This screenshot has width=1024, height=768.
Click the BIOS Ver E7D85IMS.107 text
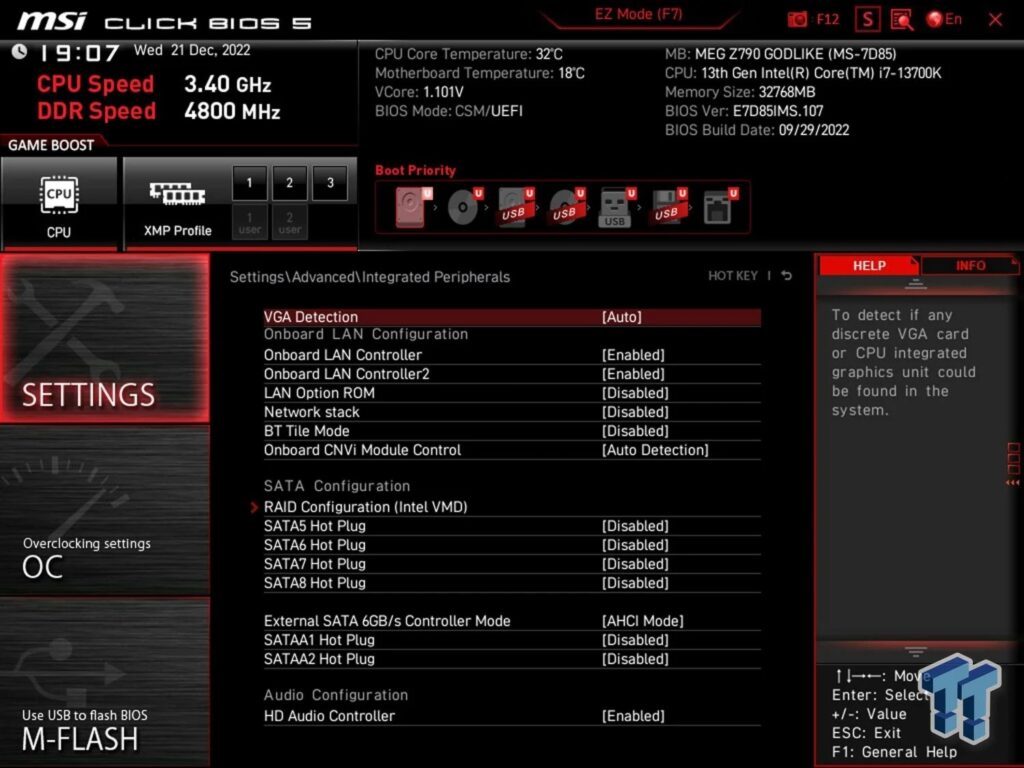click(744, 111)
